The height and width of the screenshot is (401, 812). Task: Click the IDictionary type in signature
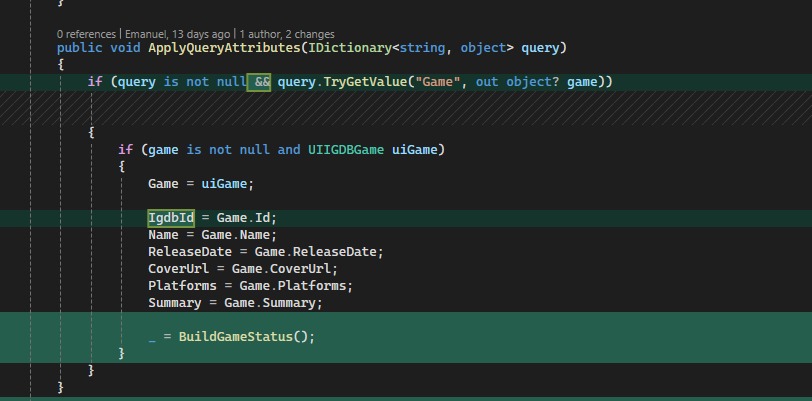coord(350,48)
